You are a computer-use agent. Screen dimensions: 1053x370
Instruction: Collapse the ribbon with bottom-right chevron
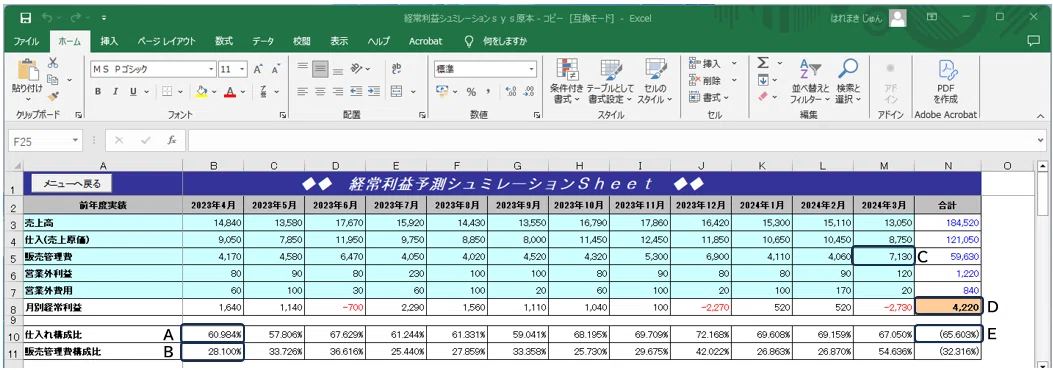(1040, 115)
